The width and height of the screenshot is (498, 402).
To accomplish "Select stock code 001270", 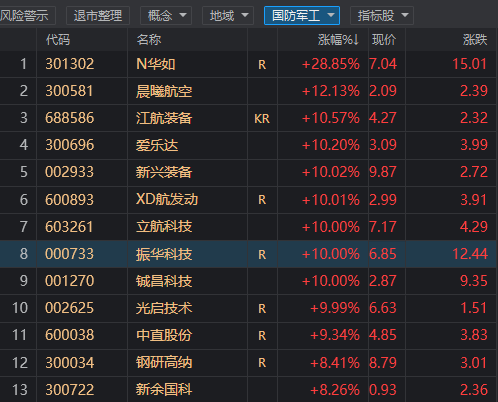I will click(x=70, y=281).
